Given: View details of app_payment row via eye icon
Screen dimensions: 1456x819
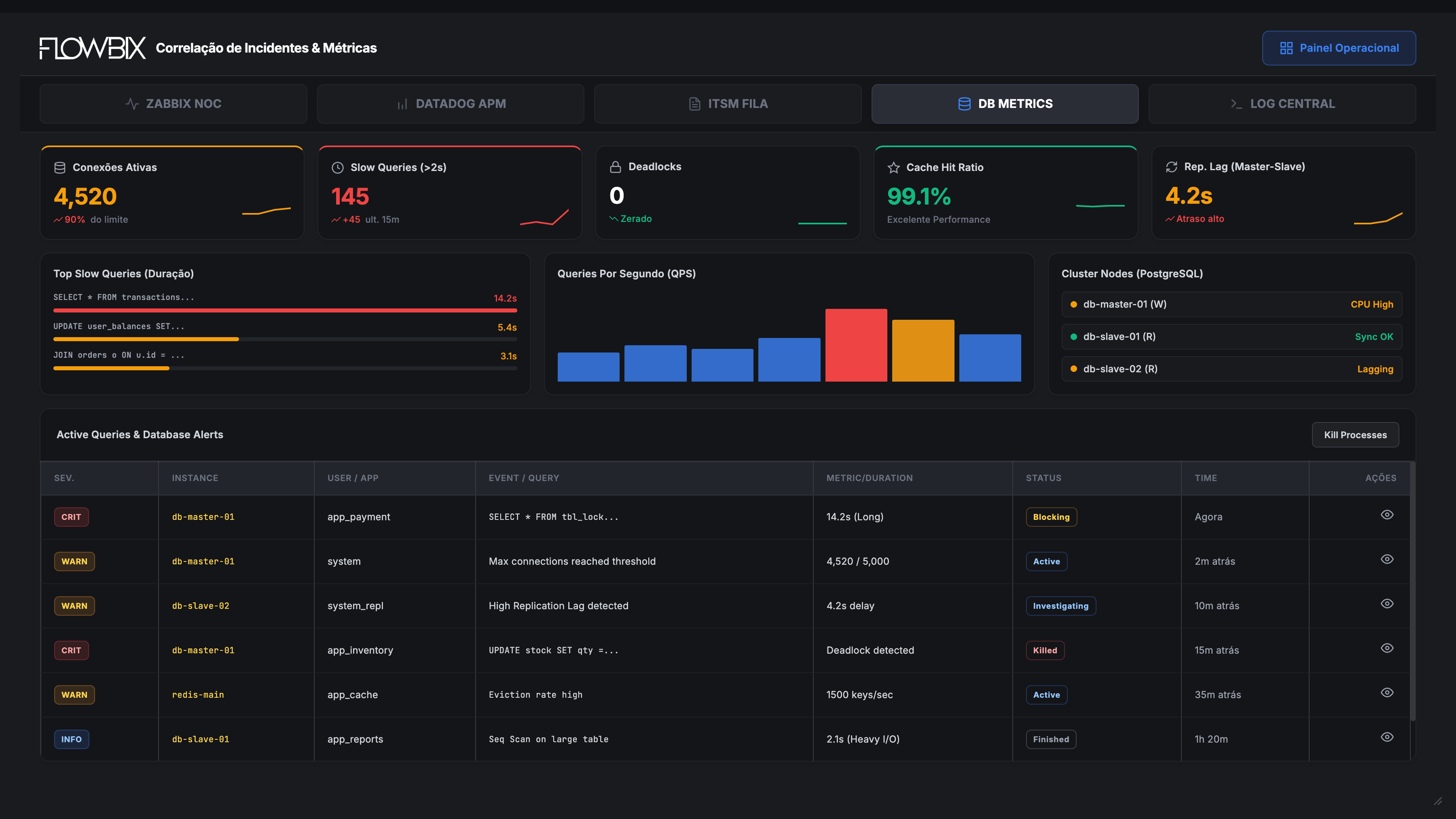Looking at the screenshot, I should tap(1387, 515).
